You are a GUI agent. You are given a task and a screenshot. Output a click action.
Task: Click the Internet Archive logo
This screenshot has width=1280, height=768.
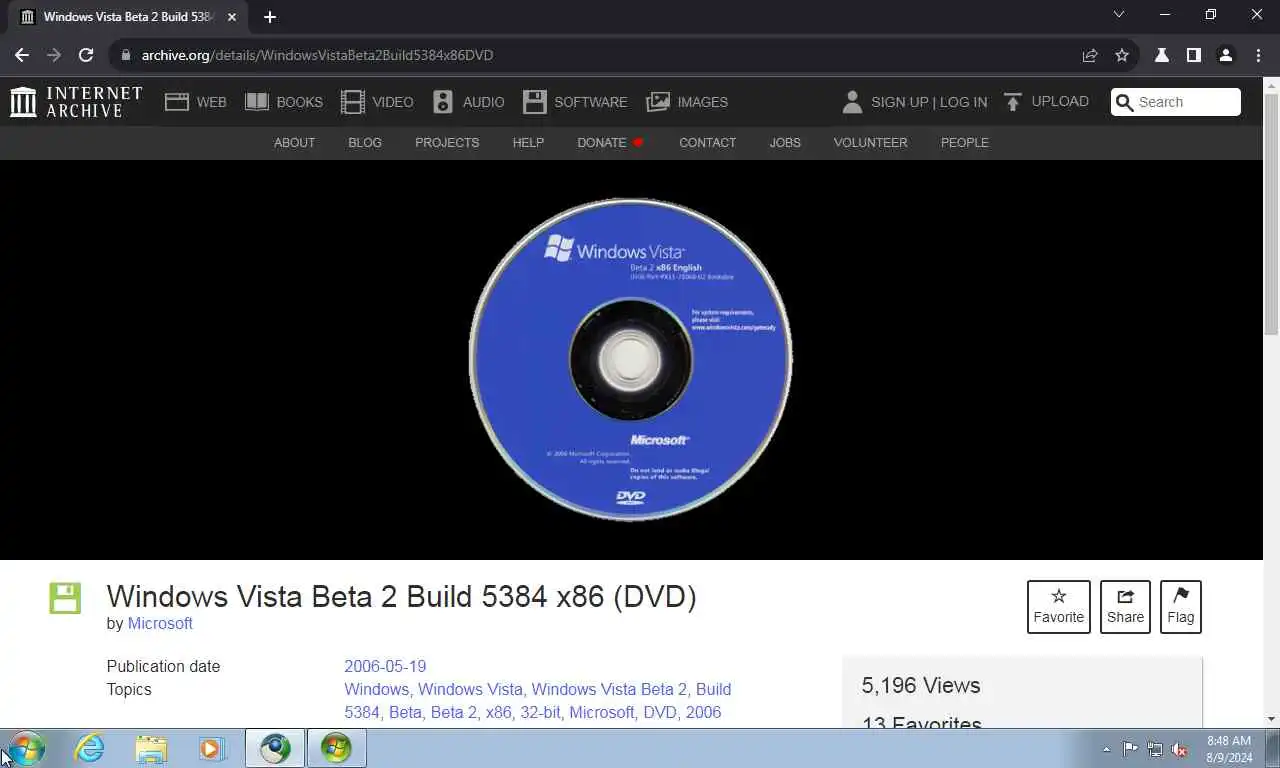coord(76,102)
